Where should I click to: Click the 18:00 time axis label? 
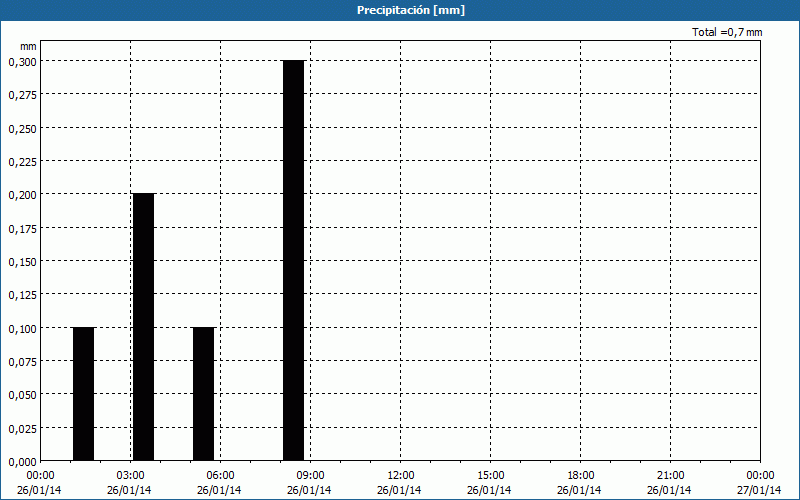tap(581, 475)
